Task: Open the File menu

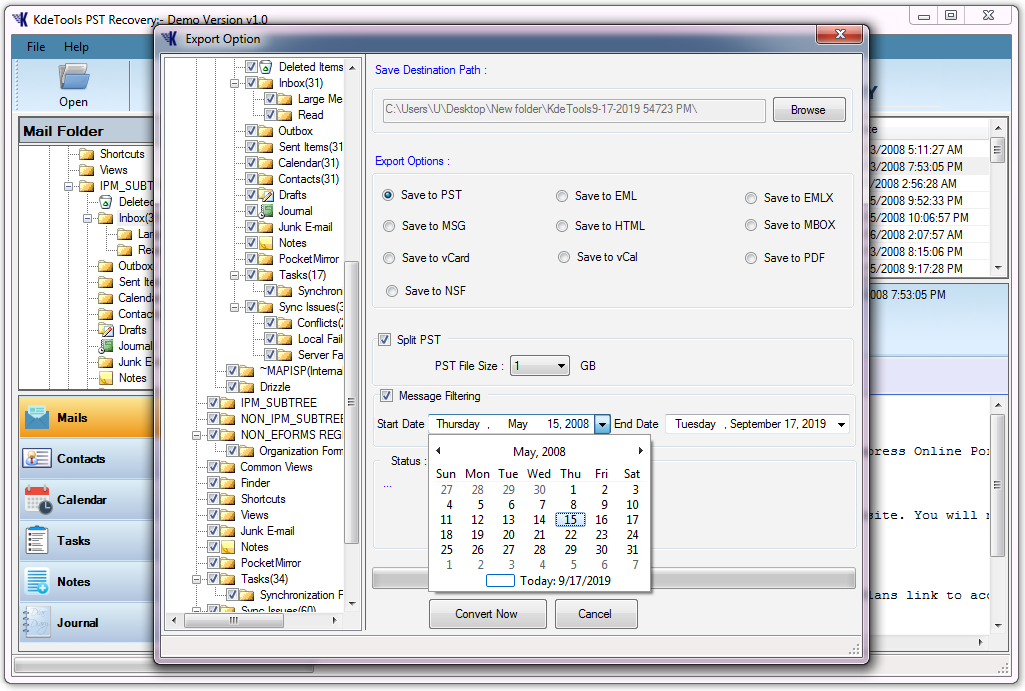Action: [x=36, y=46]
